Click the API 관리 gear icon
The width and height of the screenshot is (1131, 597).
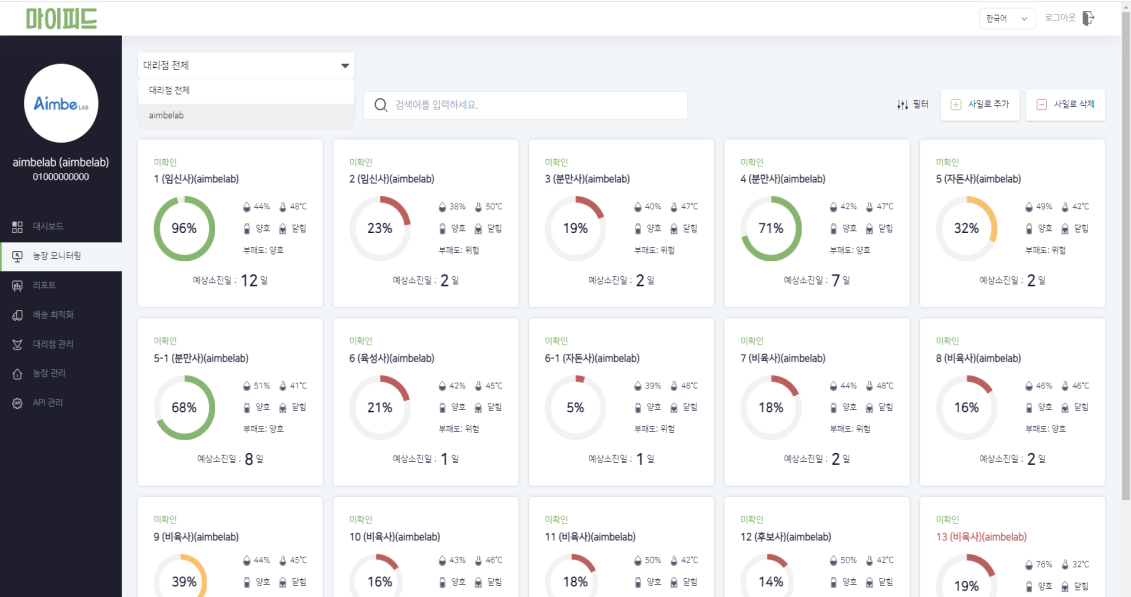click(x=17, y=403)
